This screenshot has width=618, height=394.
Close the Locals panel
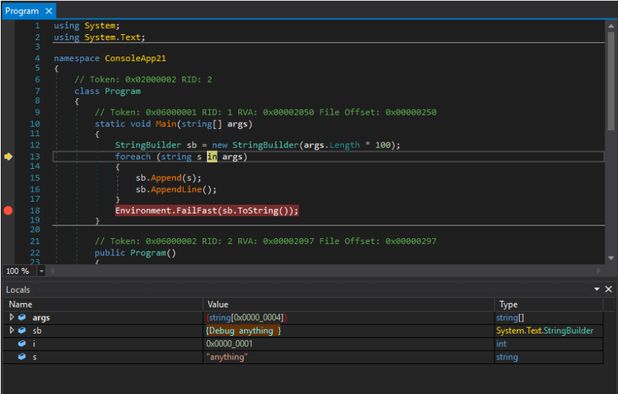point(609,289)
